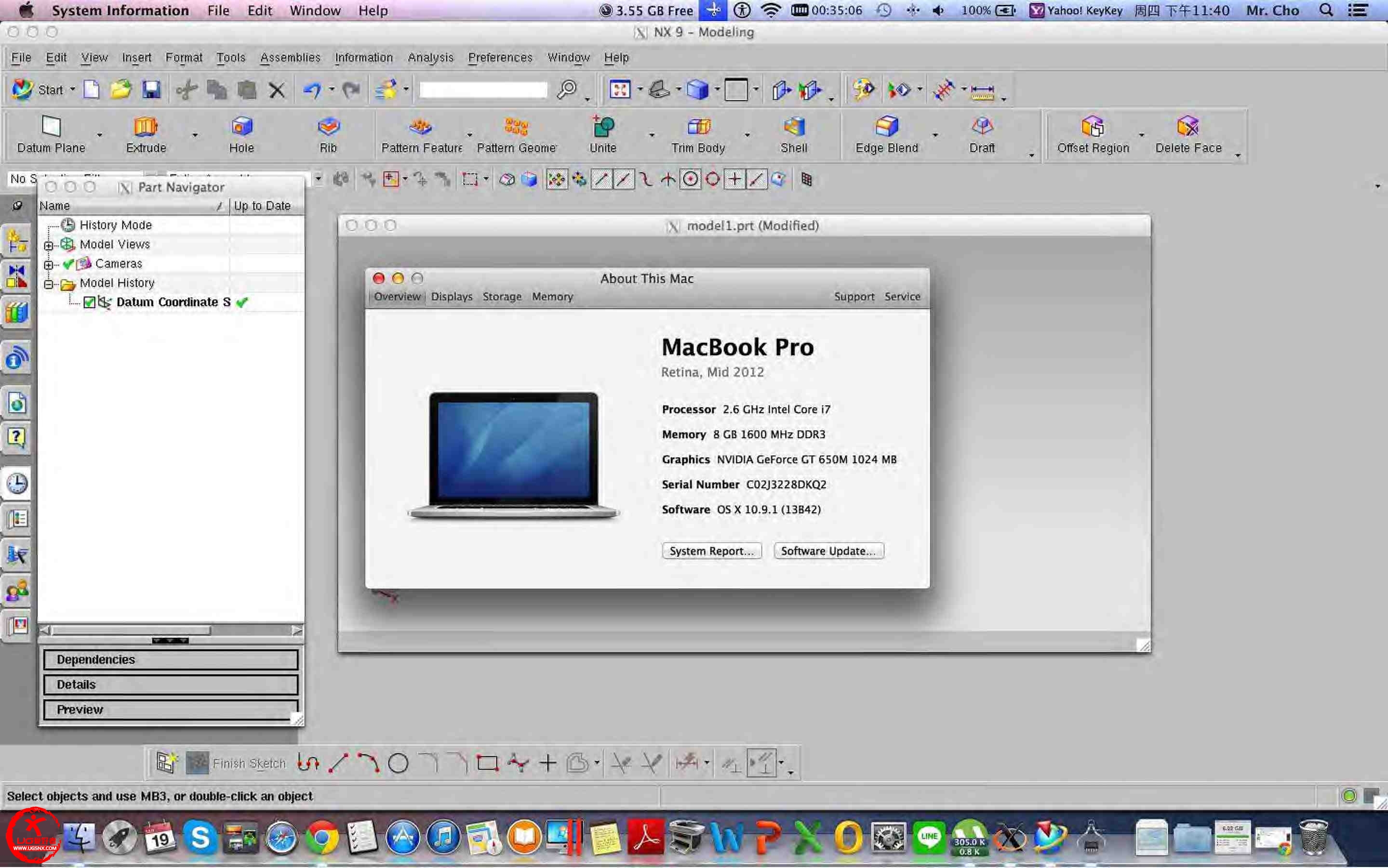Viewport: 1388px width, 868px height.
Task: Open the Preferences menu
Action: tap(500, 57)
